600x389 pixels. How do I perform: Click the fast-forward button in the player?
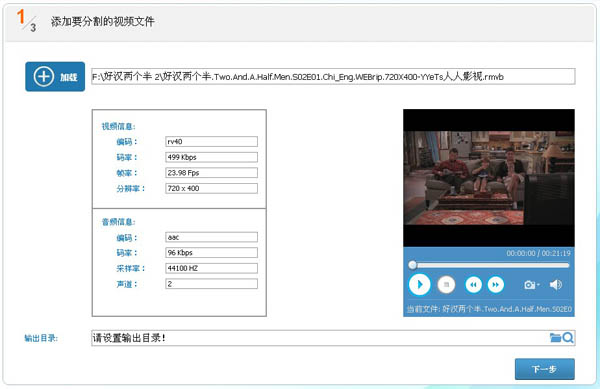pos(496,285)
